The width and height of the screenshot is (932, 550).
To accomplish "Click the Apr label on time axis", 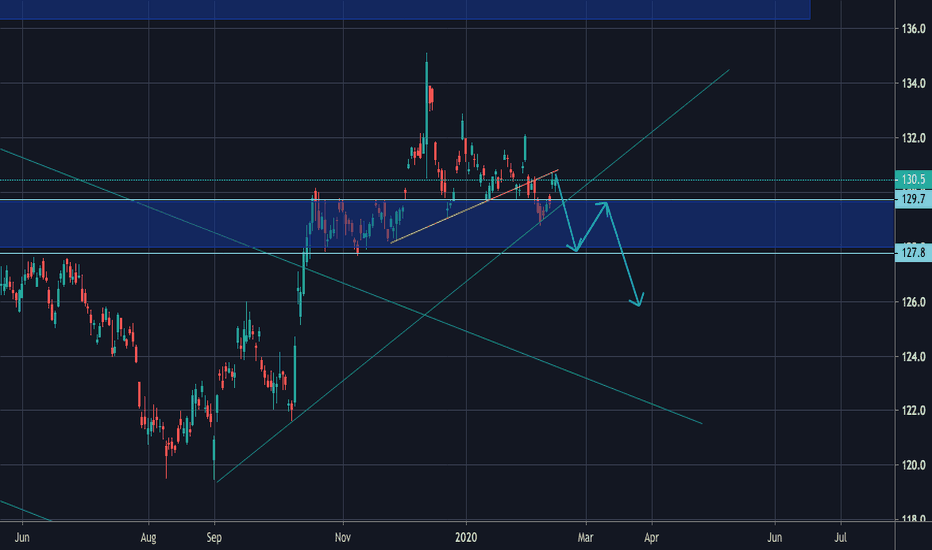I will 651,538.
